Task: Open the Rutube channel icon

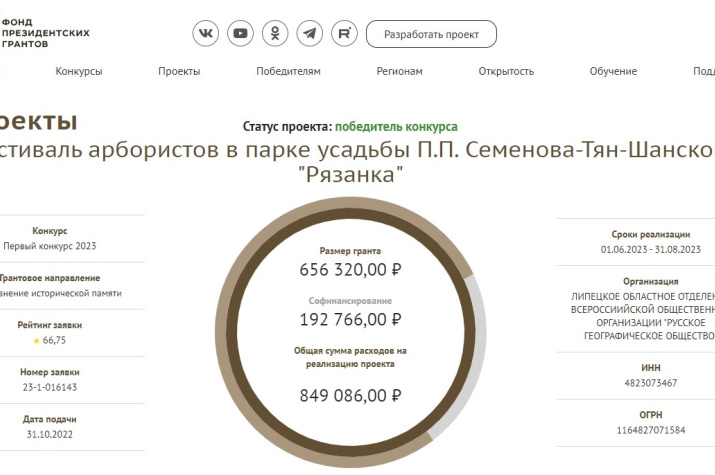Action: [x=344, y=34]
